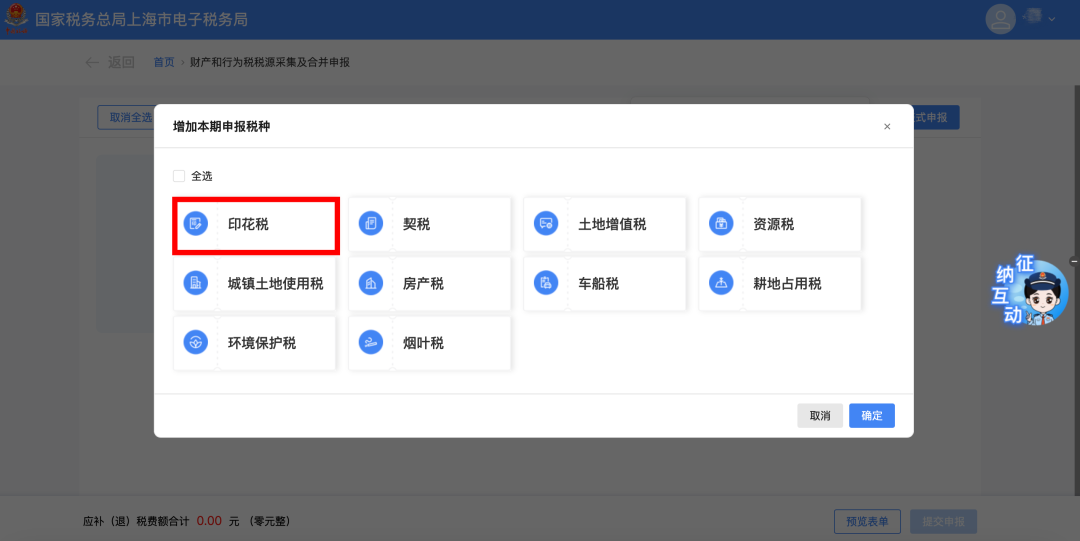Choose the 土地增值税 icon
This screenshot has height=541, width=1080.
(545, 224)
